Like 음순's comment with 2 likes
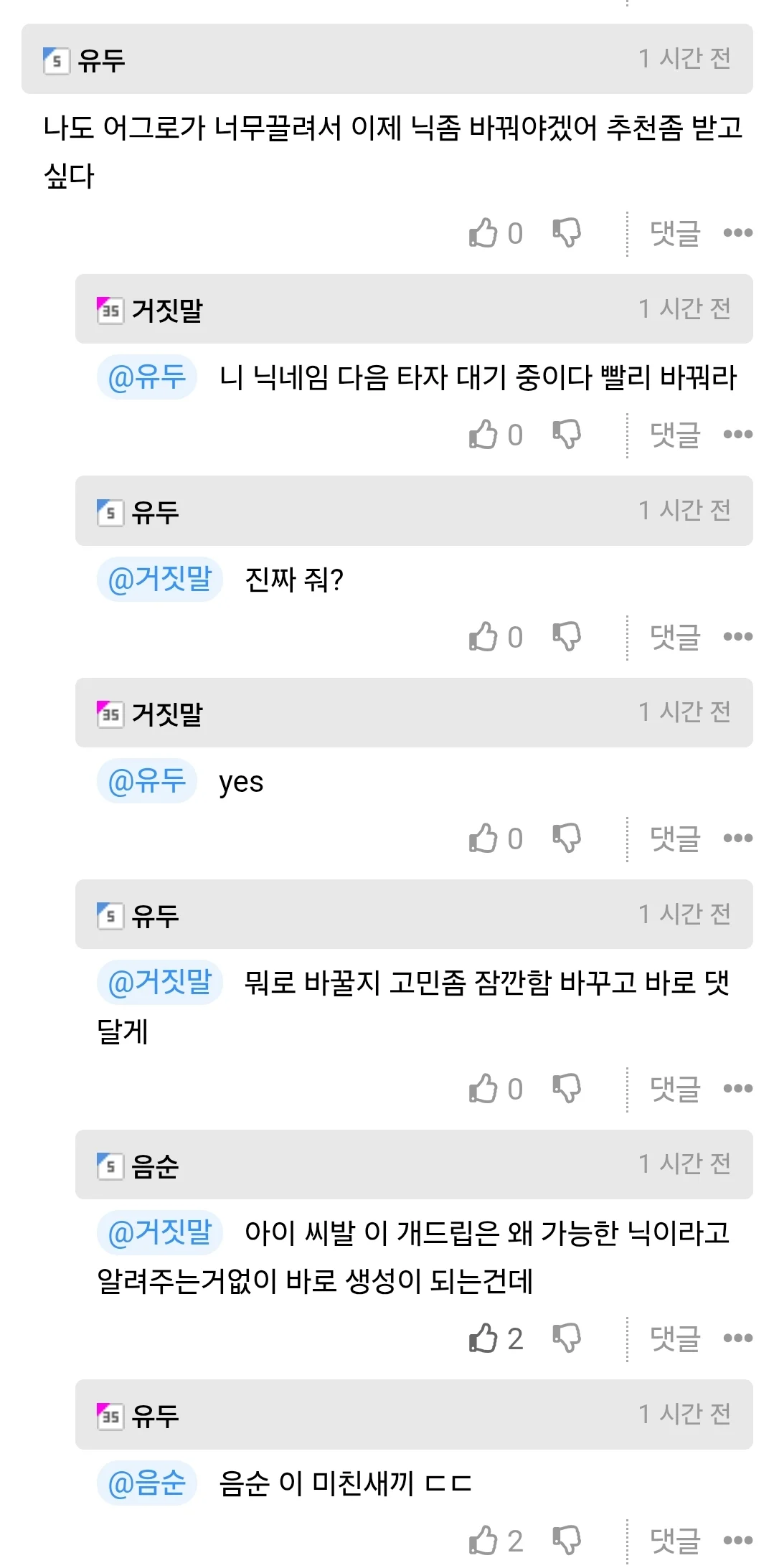774x1568 pixels. point(483,1338)
